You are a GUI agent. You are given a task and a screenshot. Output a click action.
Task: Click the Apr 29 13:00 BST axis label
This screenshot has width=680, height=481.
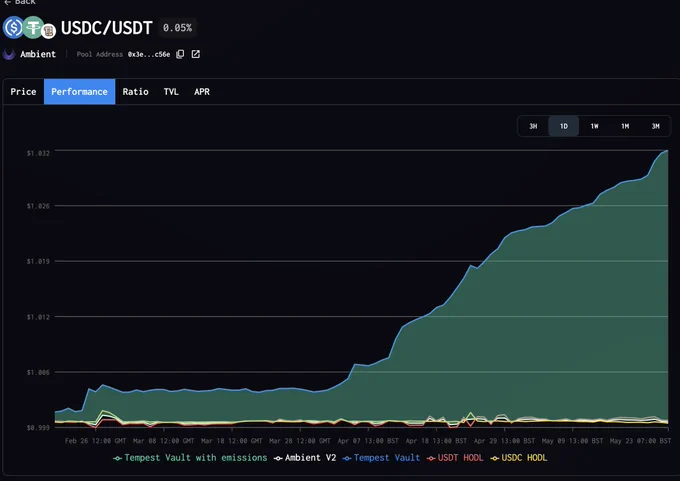pyautogui.click(x=504, y=441)
